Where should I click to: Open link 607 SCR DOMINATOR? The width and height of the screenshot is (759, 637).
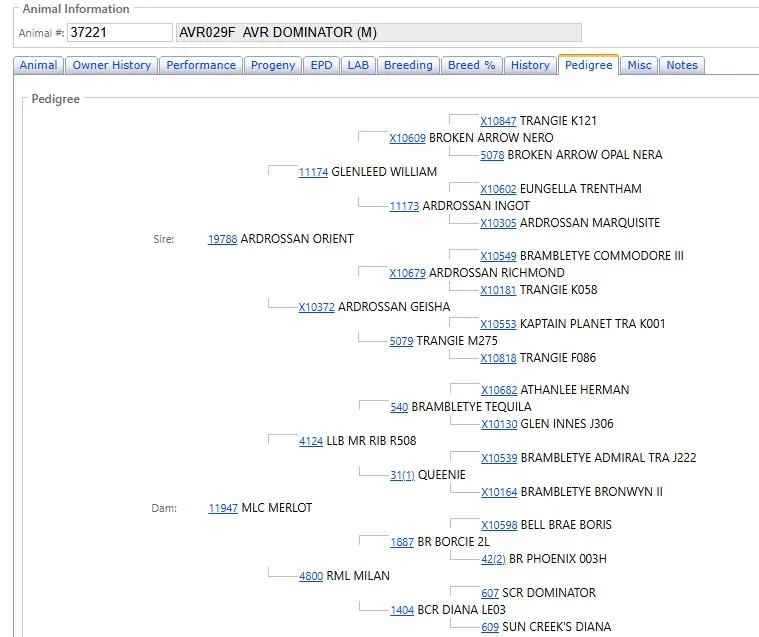pyautogui.click(x=490, y=593)
